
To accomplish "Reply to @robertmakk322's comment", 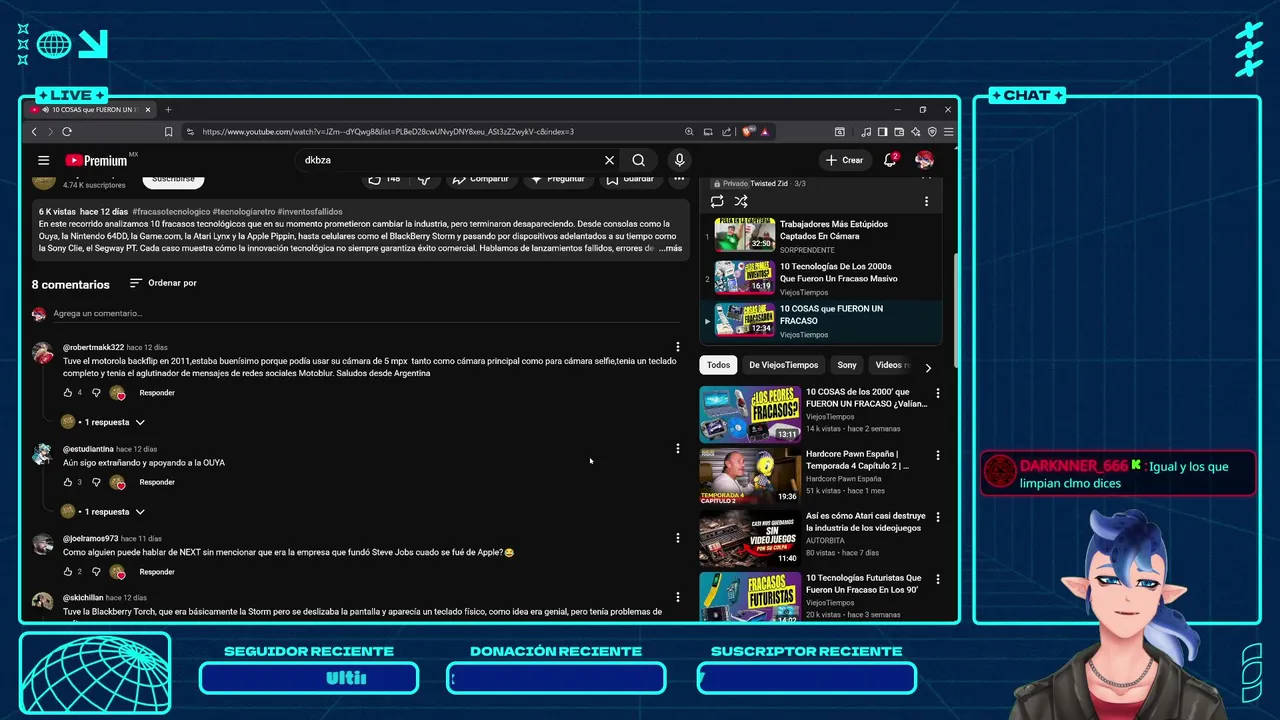I will pos(157,393).
